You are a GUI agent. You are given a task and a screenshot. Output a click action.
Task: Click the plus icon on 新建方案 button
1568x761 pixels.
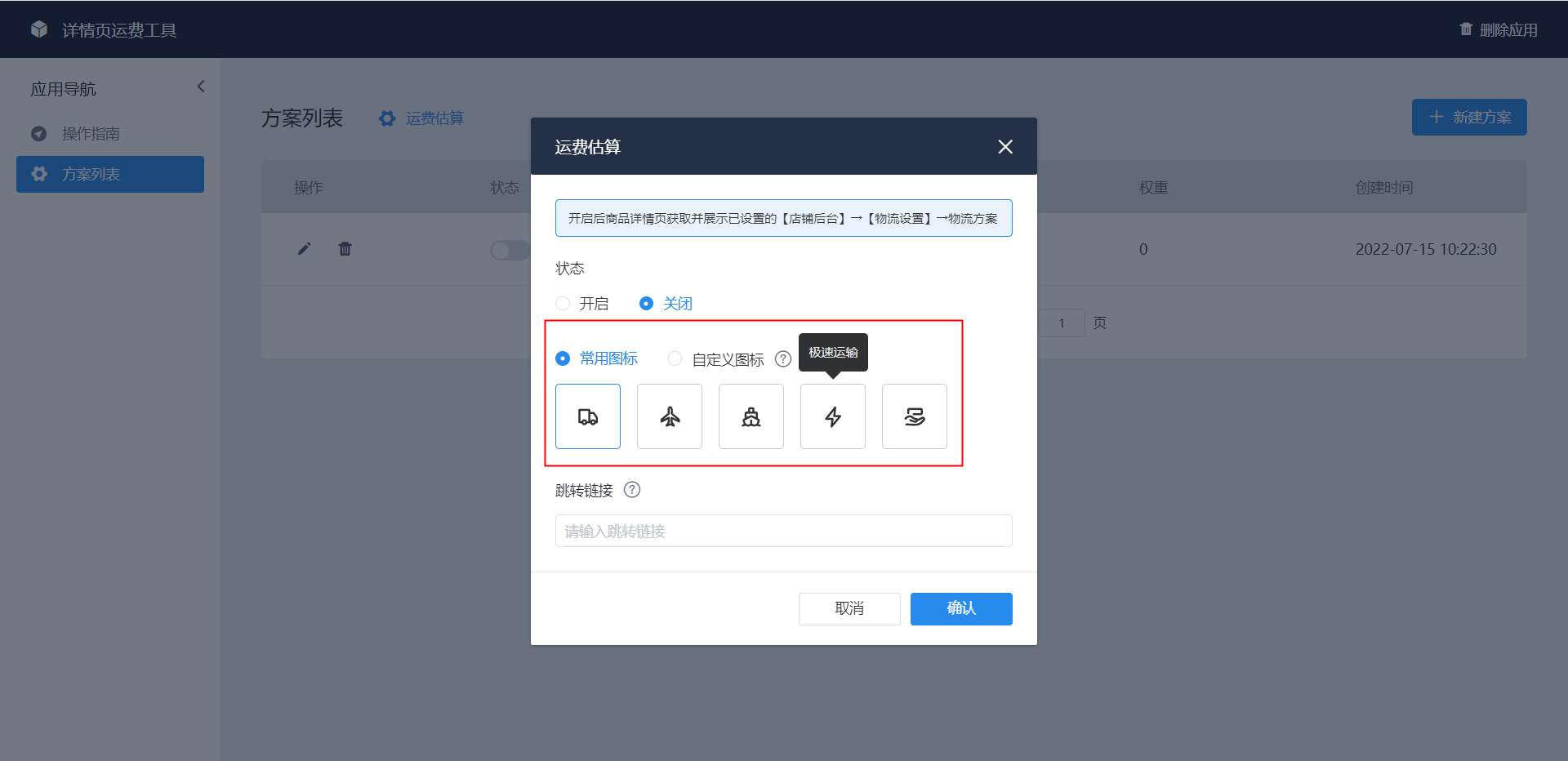point(1437,117)
